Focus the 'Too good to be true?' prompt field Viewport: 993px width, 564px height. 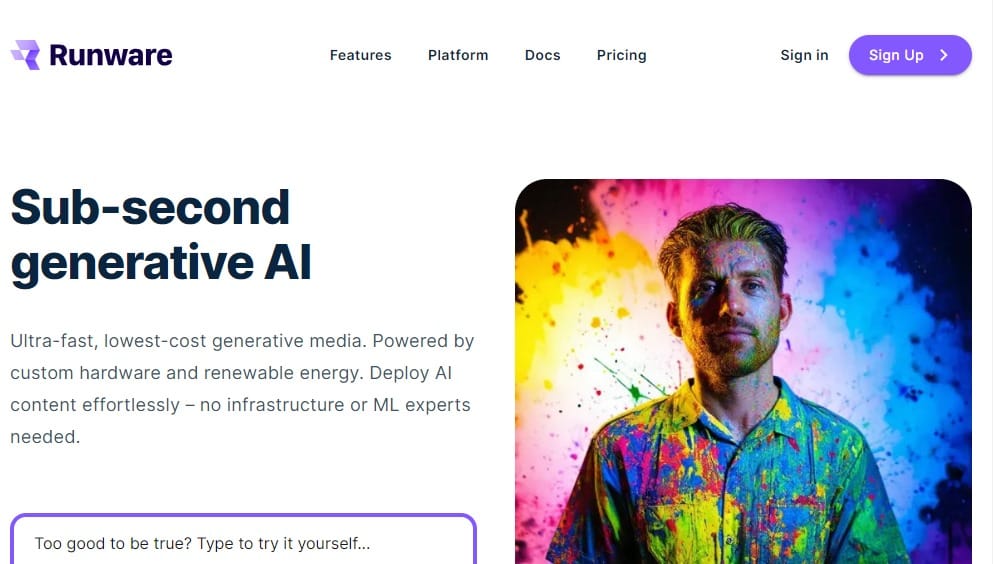tap(243, 540)
